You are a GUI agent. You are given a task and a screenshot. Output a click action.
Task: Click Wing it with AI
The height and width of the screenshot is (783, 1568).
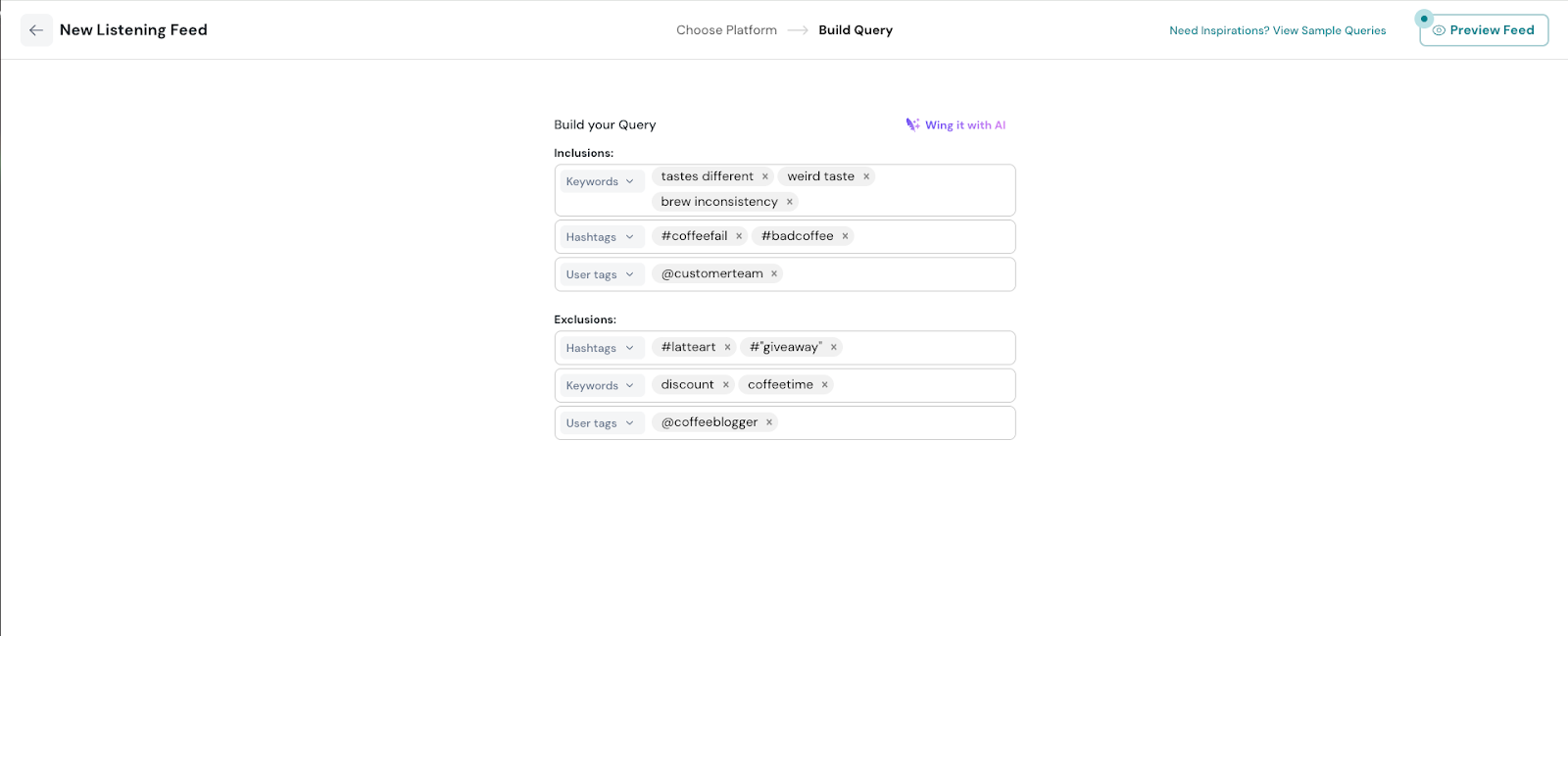[x=955, y=125]
